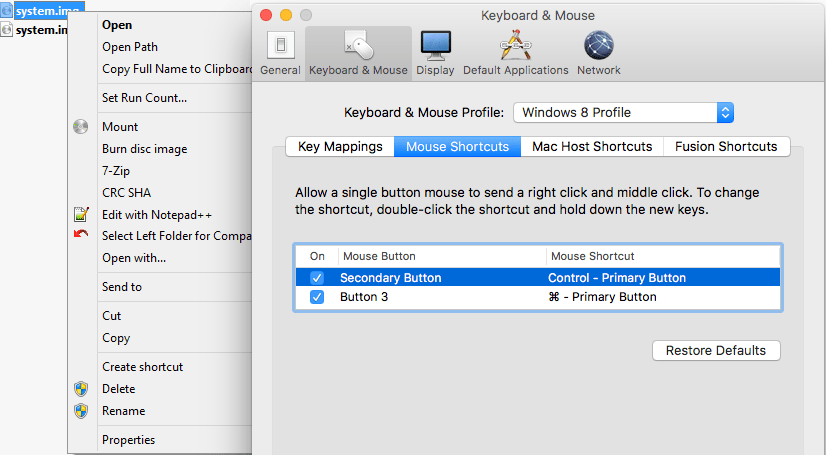Select the Keyboard & Mouse toolbar icon

[x=358, y=46]
